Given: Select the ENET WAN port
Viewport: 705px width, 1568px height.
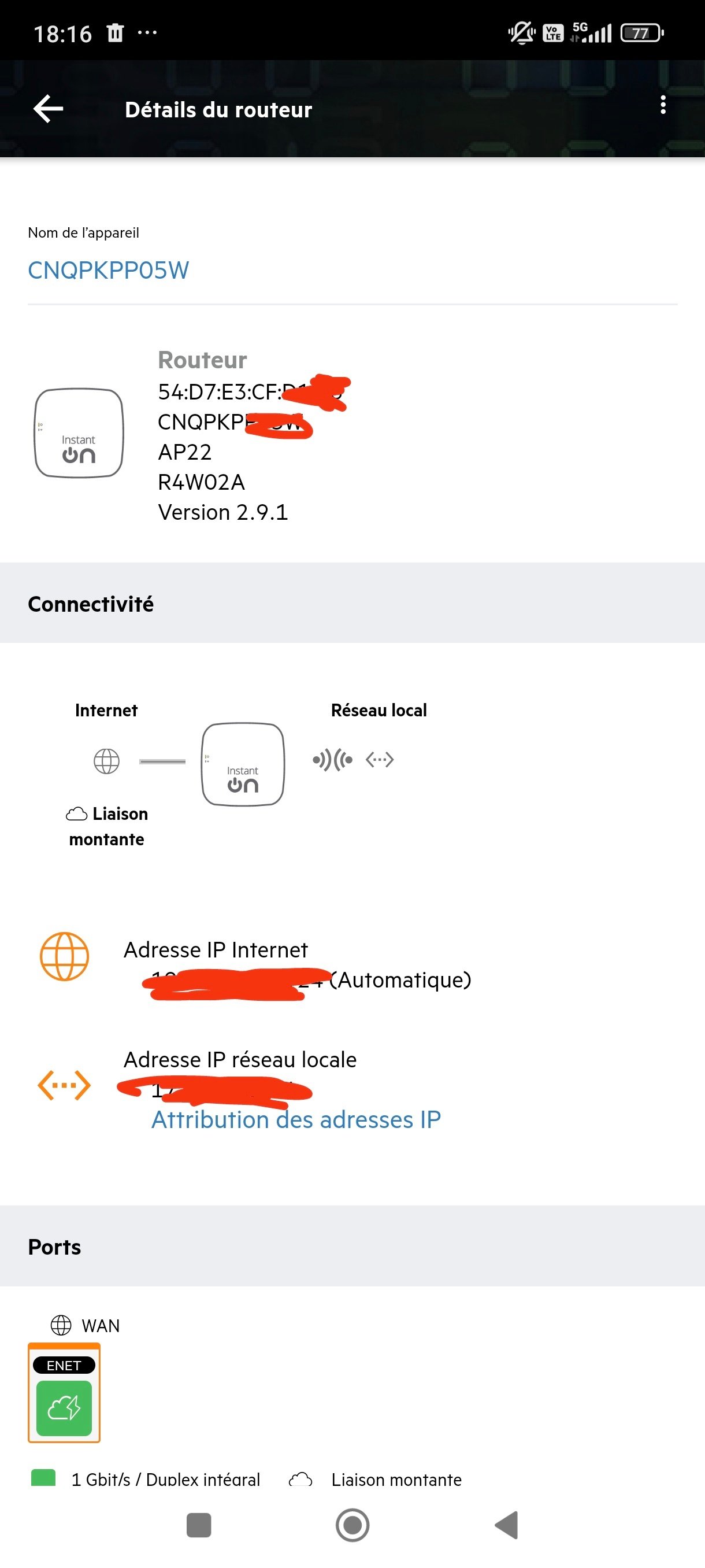Looking at the screenshot, I should 64,1393.
